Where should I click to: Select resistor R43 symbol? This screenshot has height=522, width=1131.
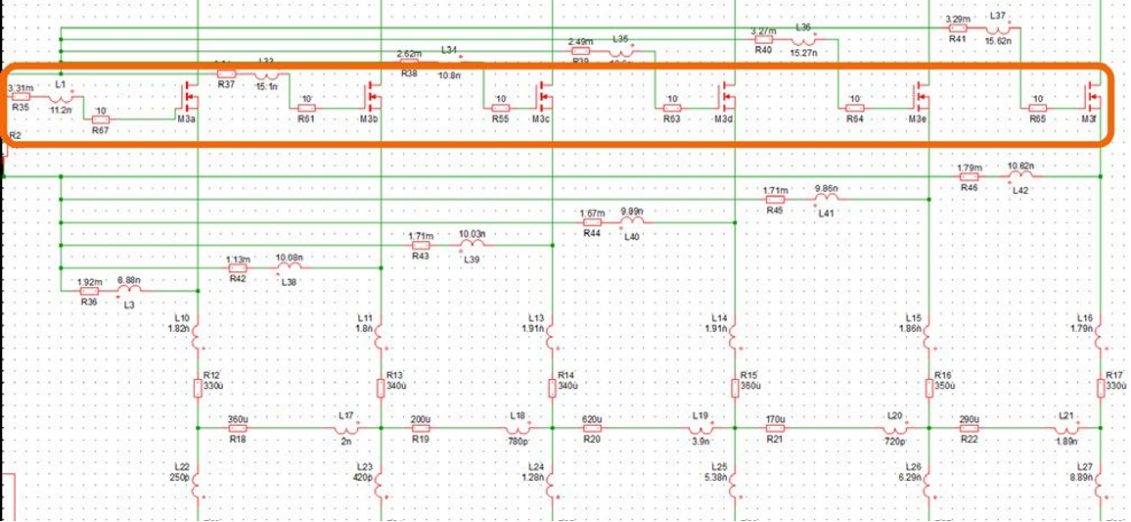(421, 245)
